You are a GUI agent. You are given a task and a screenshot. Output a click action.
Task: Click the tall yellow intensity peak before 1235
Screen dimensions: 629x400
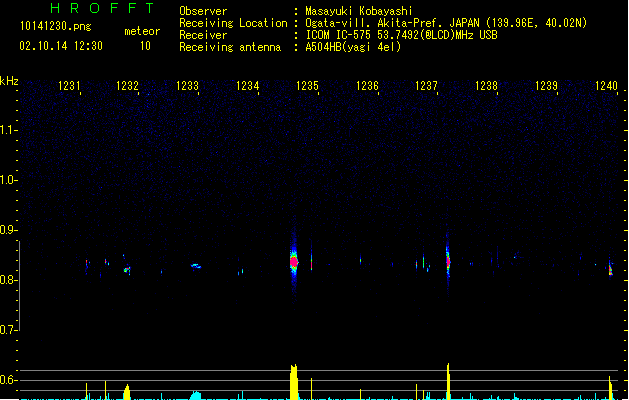point(294,382)
